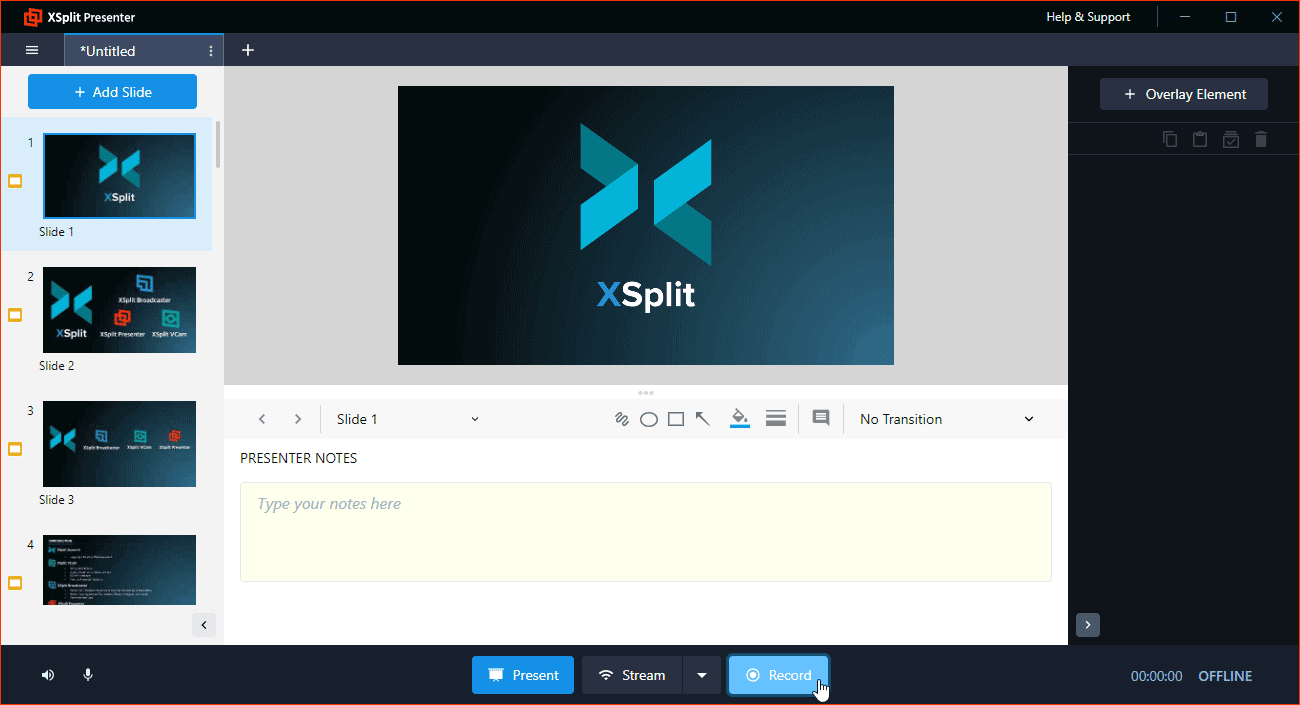Click the "PRESENTER NOTES" heading
The height and width of the screenshot is (705, 1300).
[299, 458]
